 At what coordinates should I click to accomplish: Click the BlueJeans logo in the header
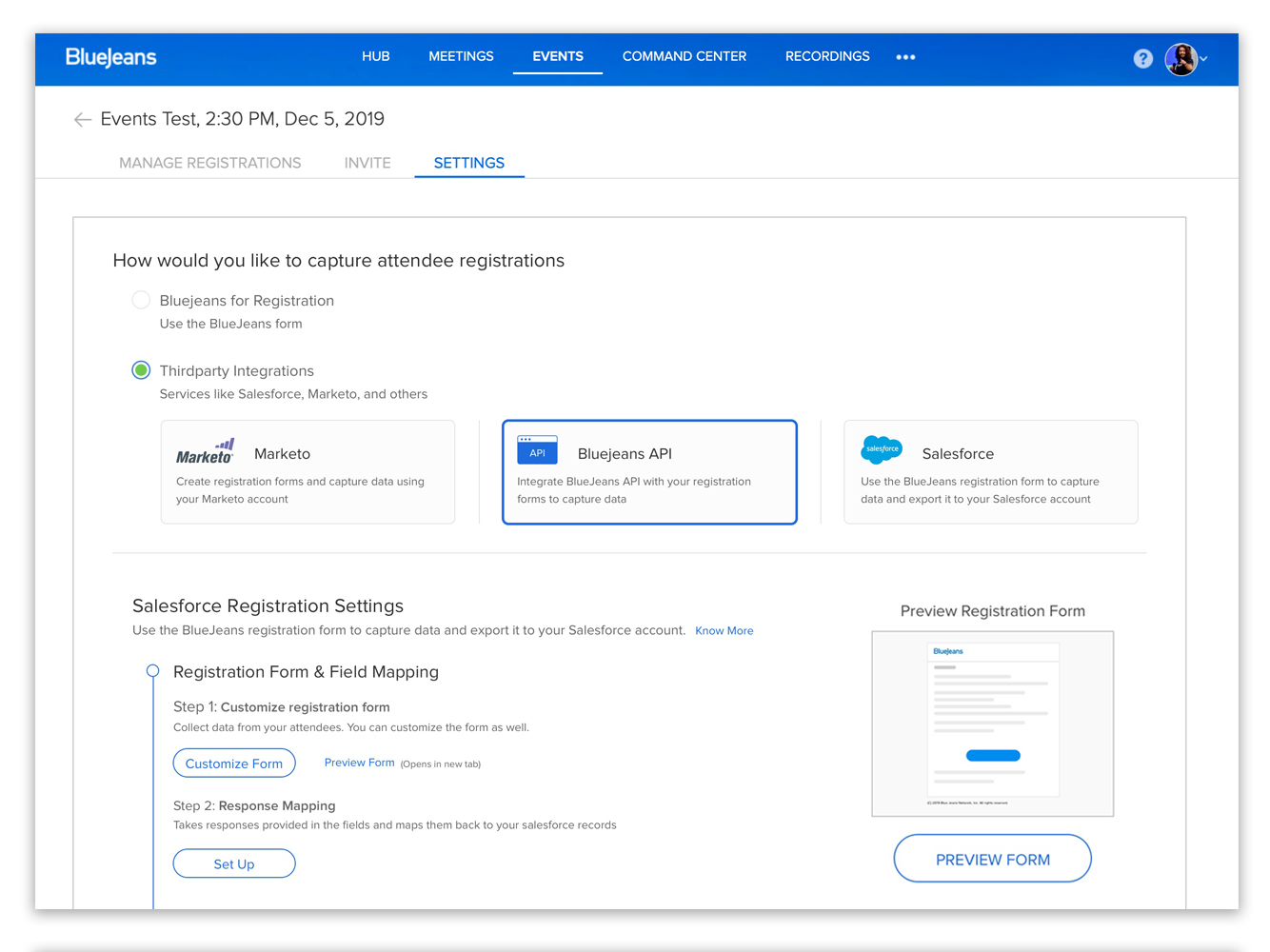[x=110, y=57]
